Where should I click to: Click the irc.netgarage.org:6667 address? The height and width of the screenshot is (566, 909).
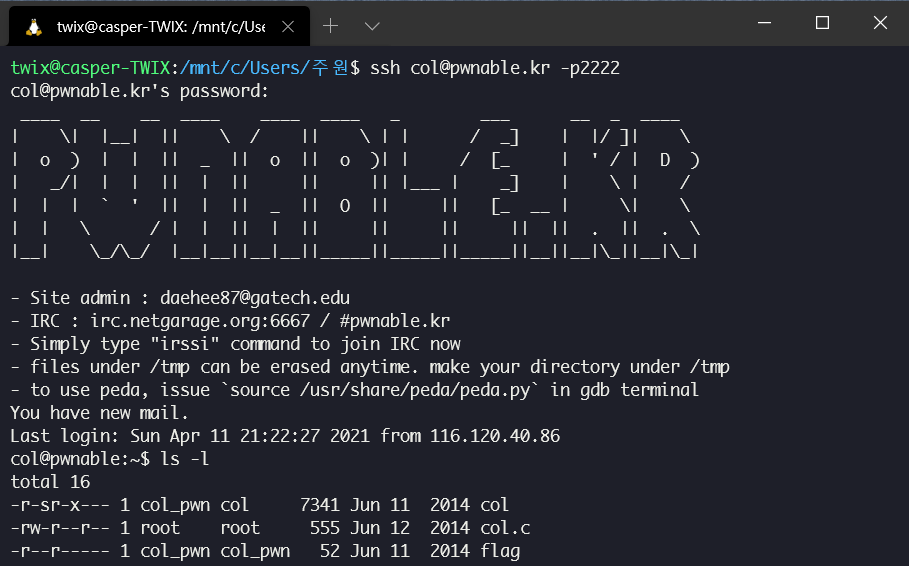(200, 321)
